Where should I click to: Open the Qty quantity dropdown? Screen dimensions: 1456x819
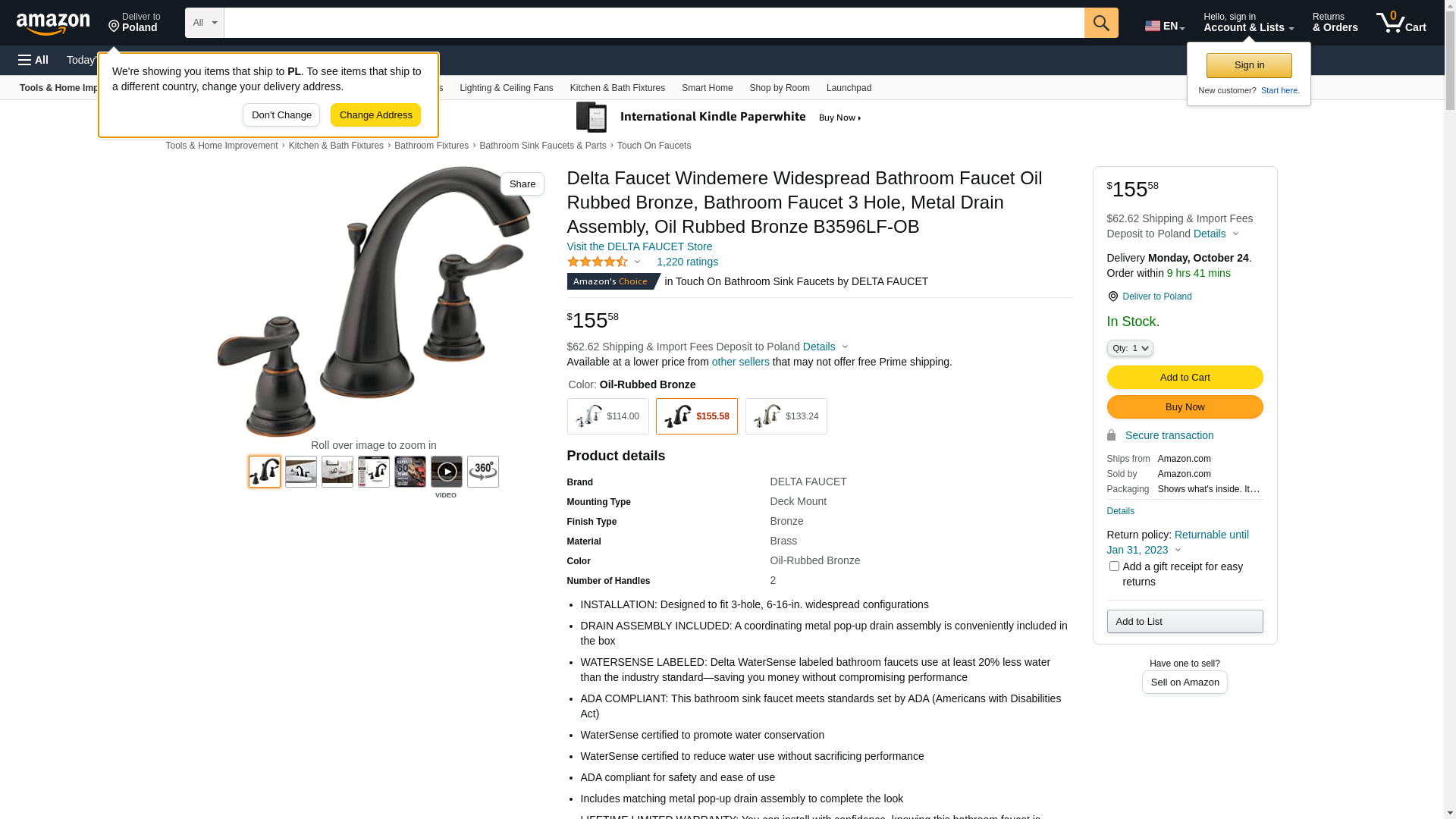pos(1130,348)
